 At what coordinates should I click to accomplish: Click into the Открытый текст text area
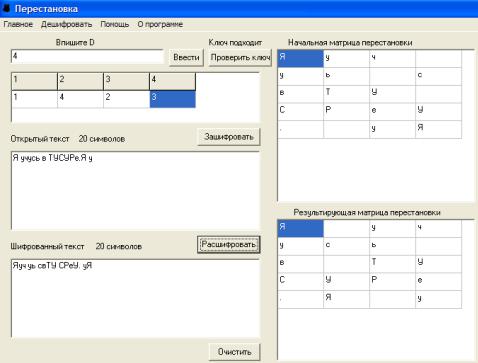(135, 190)
